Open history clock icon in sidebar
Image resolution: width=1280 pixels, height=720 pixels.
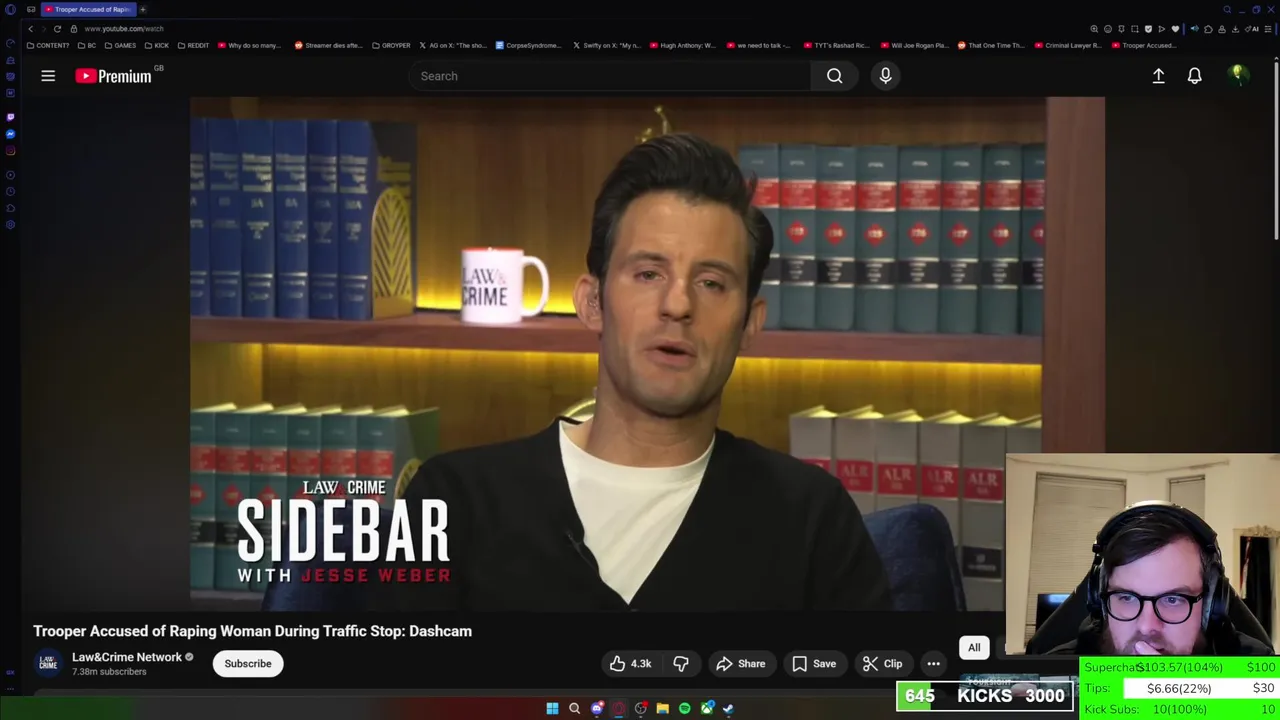pos(10,191)
